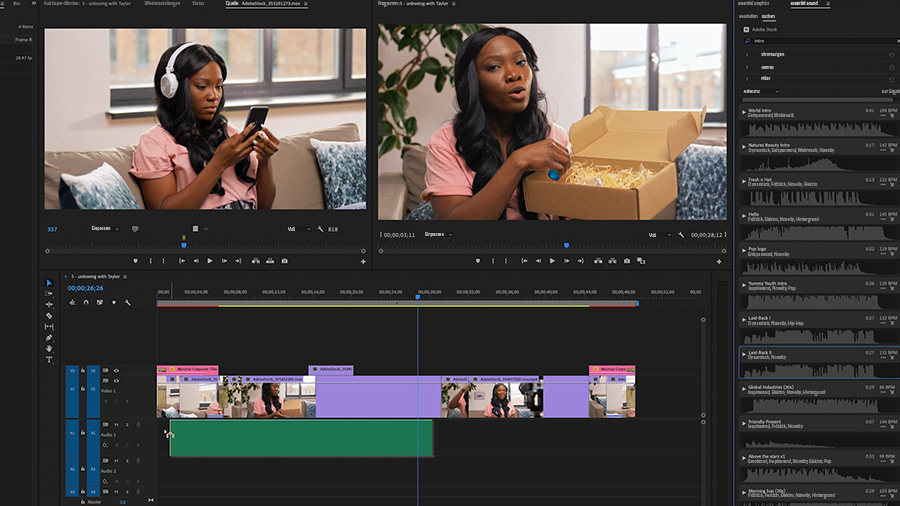Preview the Laid-Back II track
Image resolution: width=900 pixels, height=506 pixels.
[x=744, y=354]
